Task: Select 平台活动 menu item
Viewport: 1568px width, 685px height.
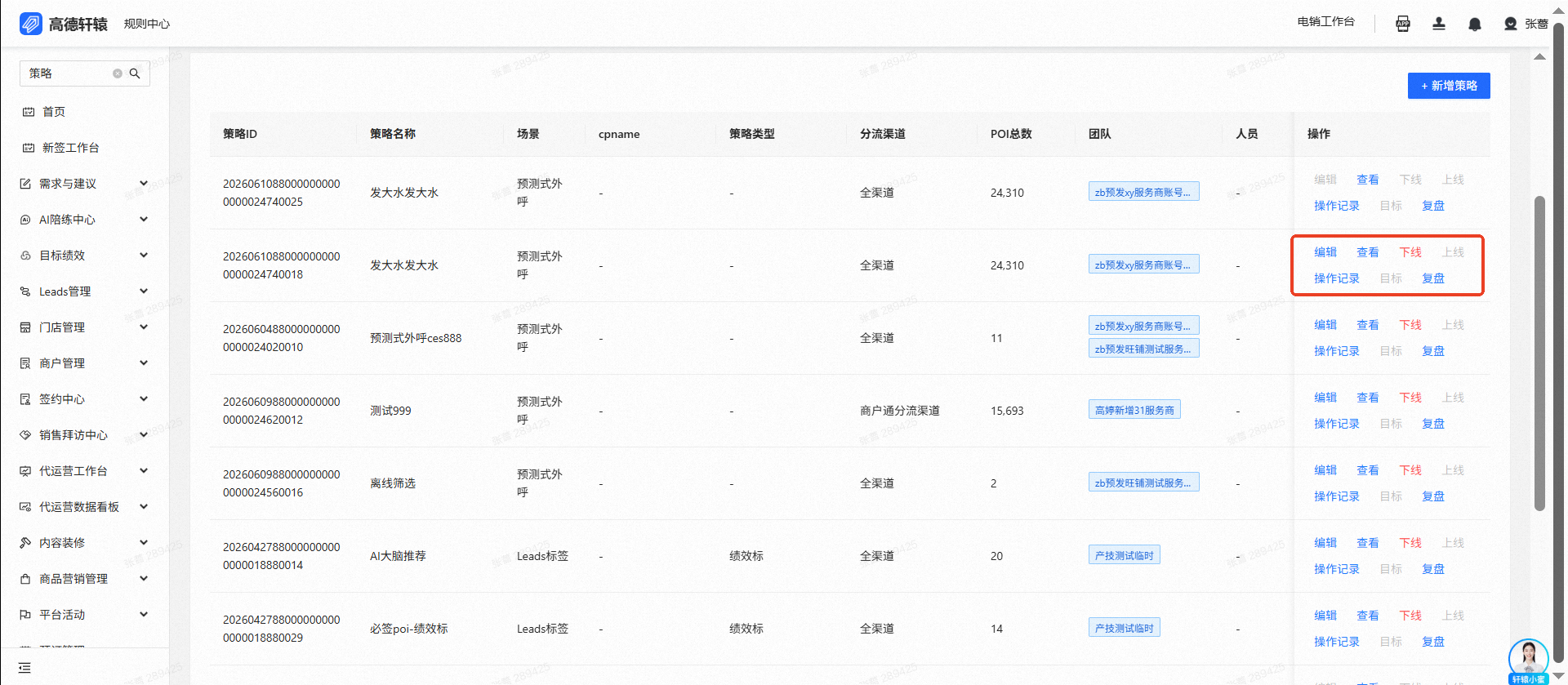Action: click(x=62, y=615)
